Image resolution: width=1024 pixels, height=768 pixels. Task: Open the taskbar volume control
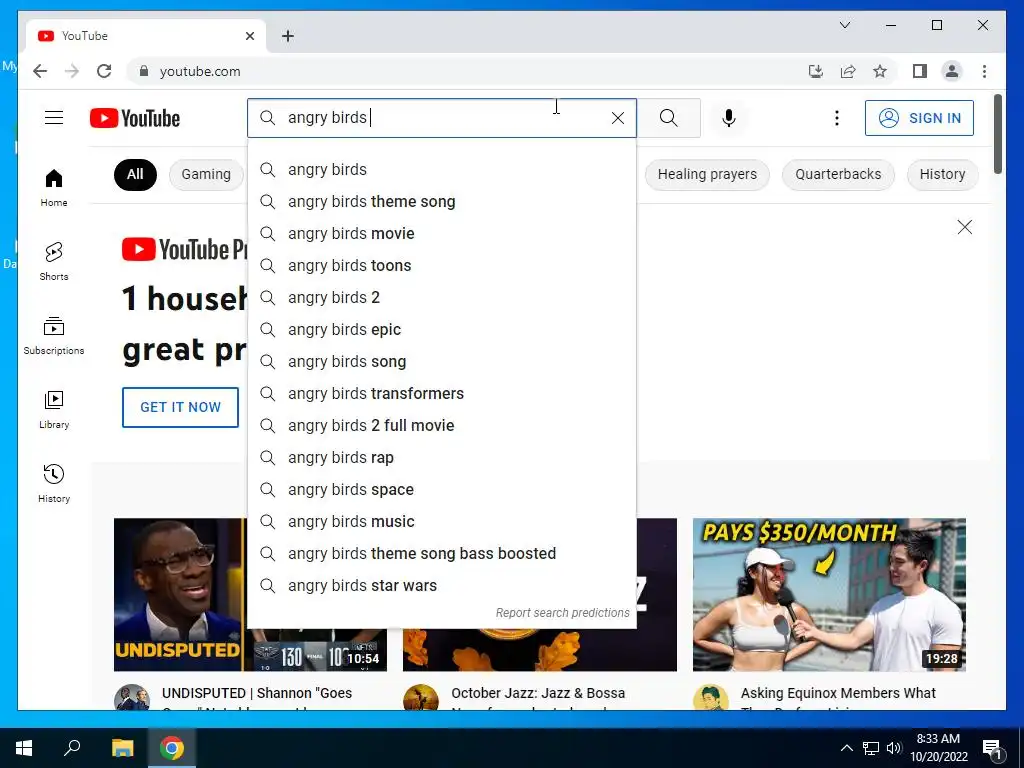(x=894, y=748)
